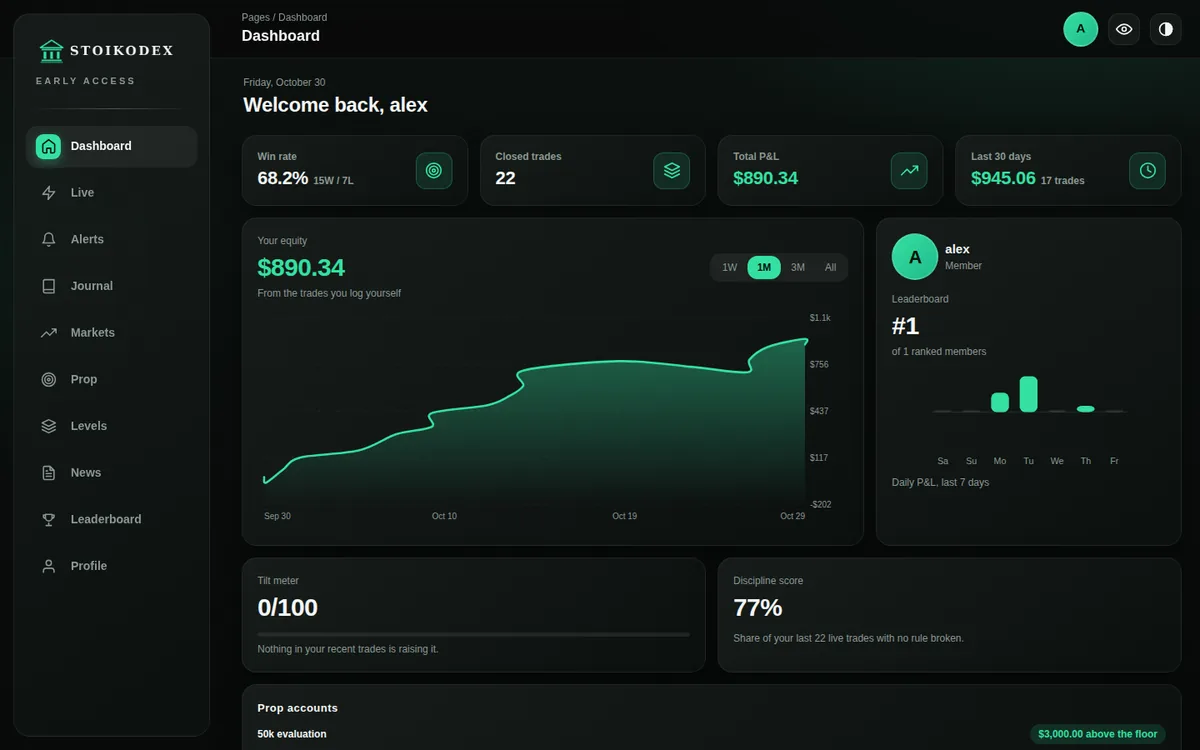Open the account avatar A in top bar
The width and height of the screenshot is (1200, 750).
point(1081,29)
